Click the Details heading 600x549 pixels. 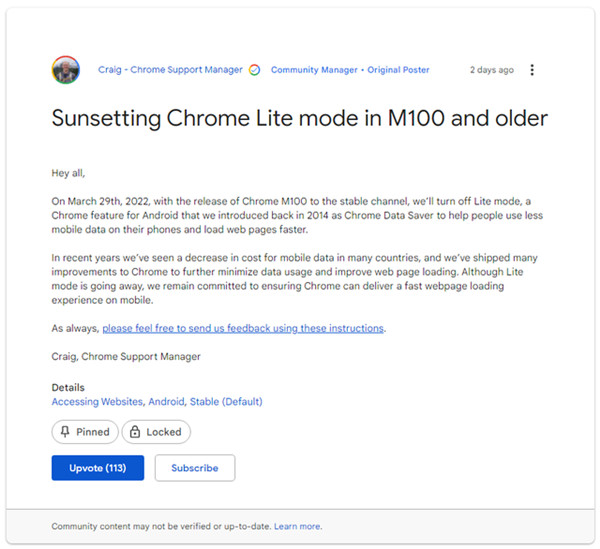pos(68,388)
